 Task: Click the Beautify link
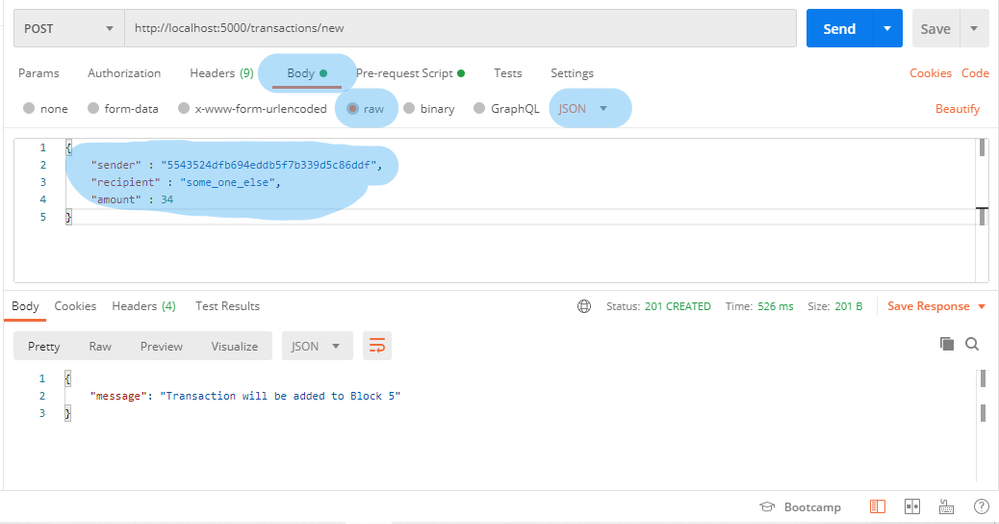pyautogui.click(x=957, y=108)
